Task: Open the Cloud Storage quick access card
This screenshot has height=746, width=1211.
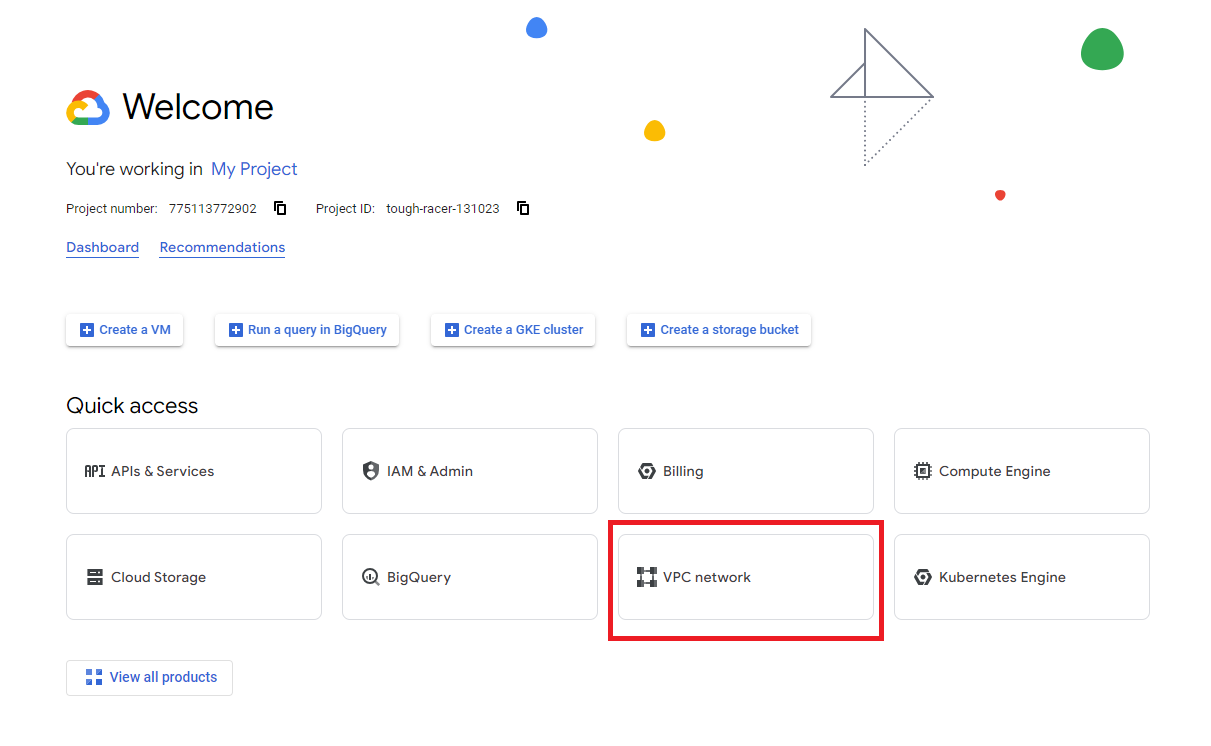Action: point(194,577)
